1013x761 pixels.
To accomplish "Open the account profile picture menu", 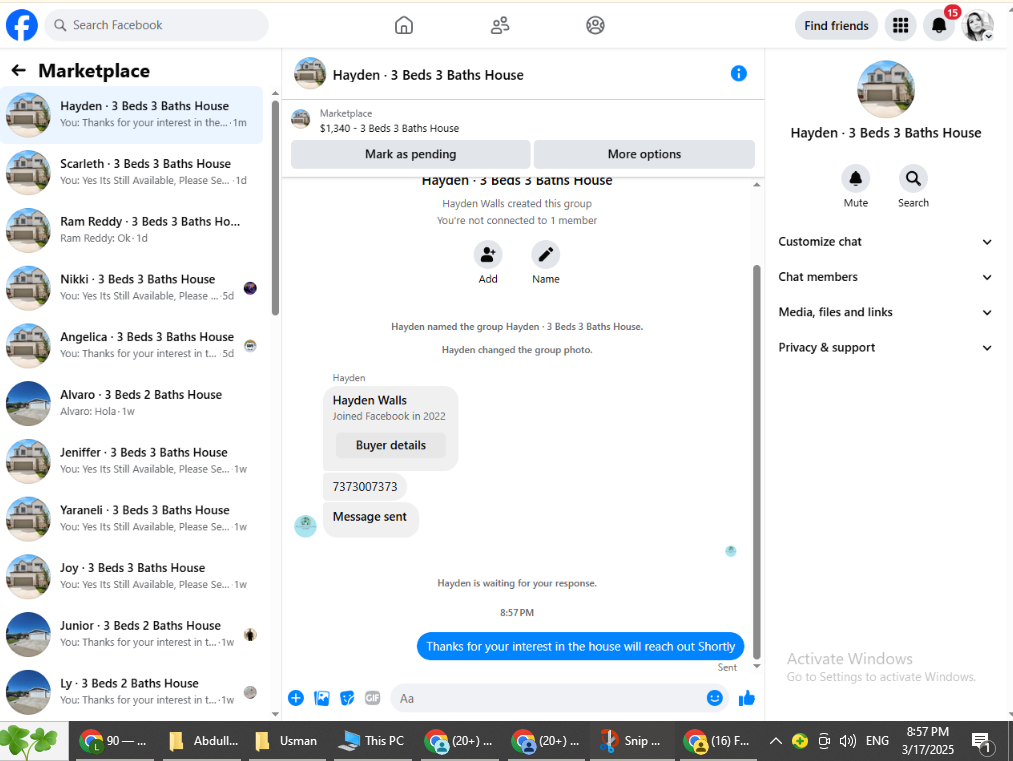I will coord(977,25).
